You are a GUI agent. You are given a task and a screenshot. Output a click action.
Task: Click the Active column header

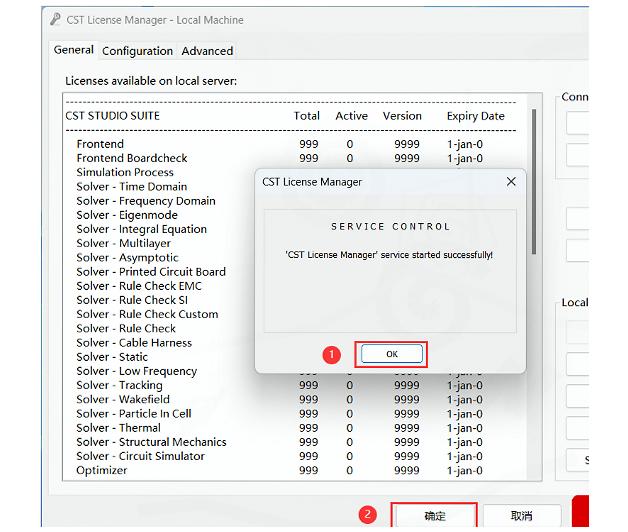(x=351, y=116)
